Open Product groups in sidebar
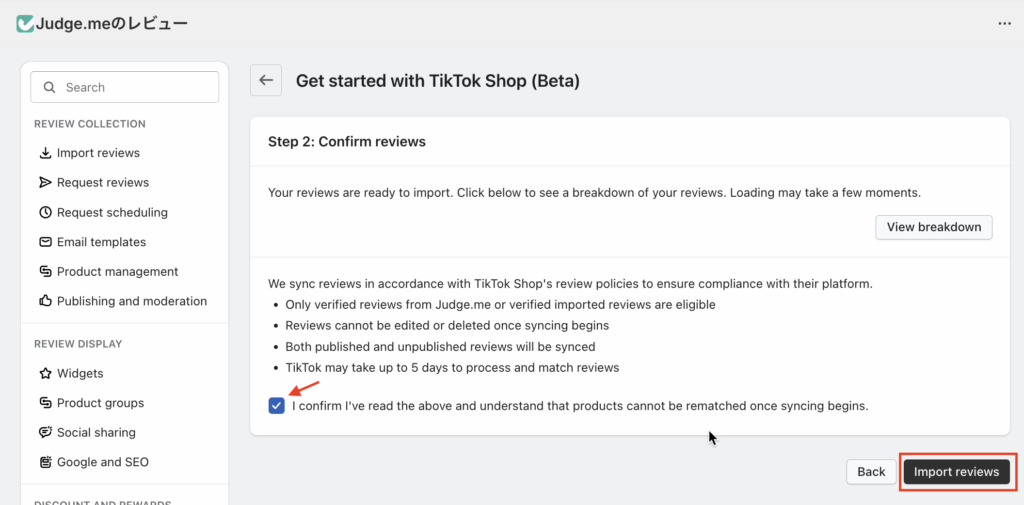The height and width of the screenshot is (505, 1024). click(x=100, y=403)
